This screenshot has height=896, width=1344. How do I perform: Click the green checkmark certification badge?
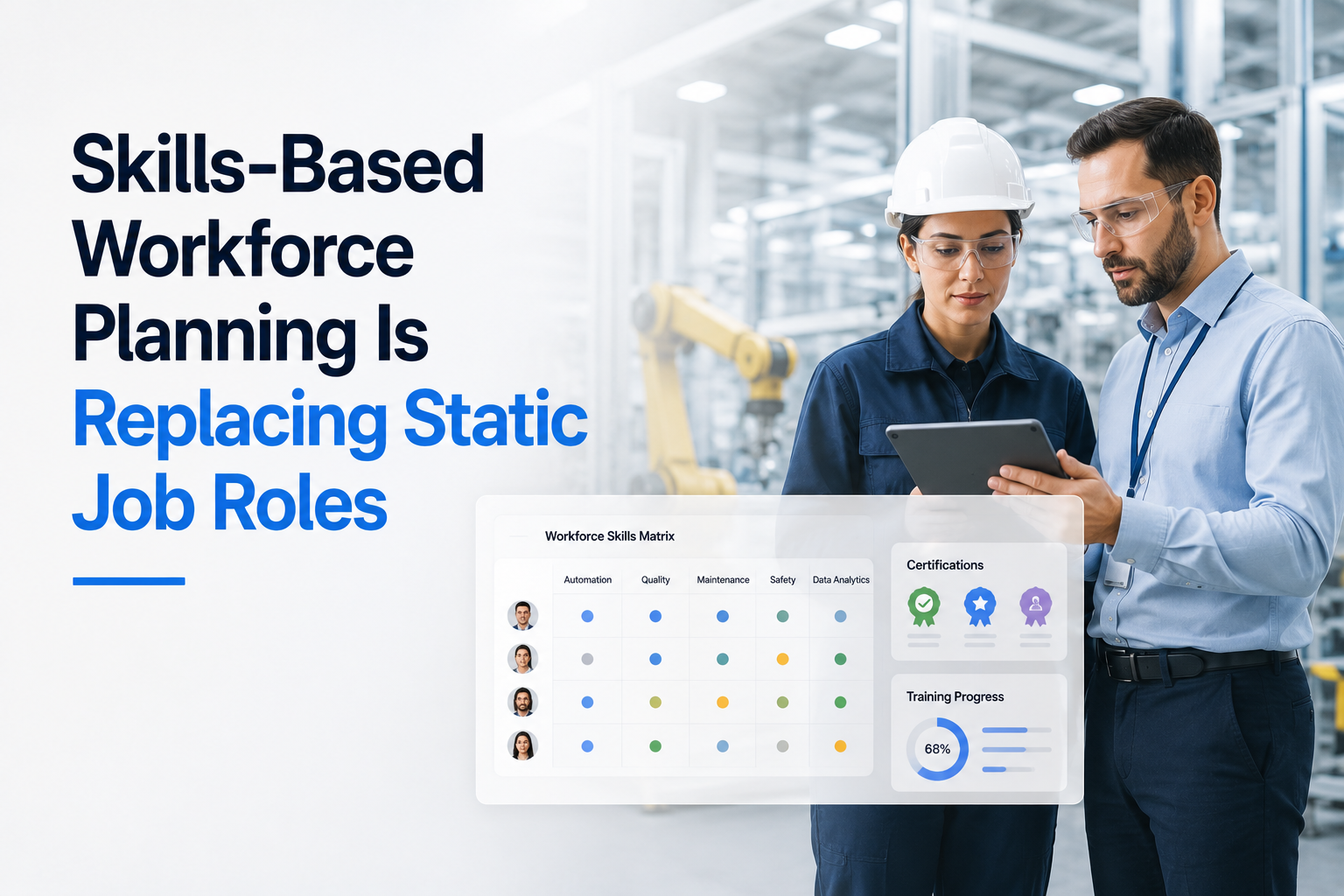coord(924,606)
